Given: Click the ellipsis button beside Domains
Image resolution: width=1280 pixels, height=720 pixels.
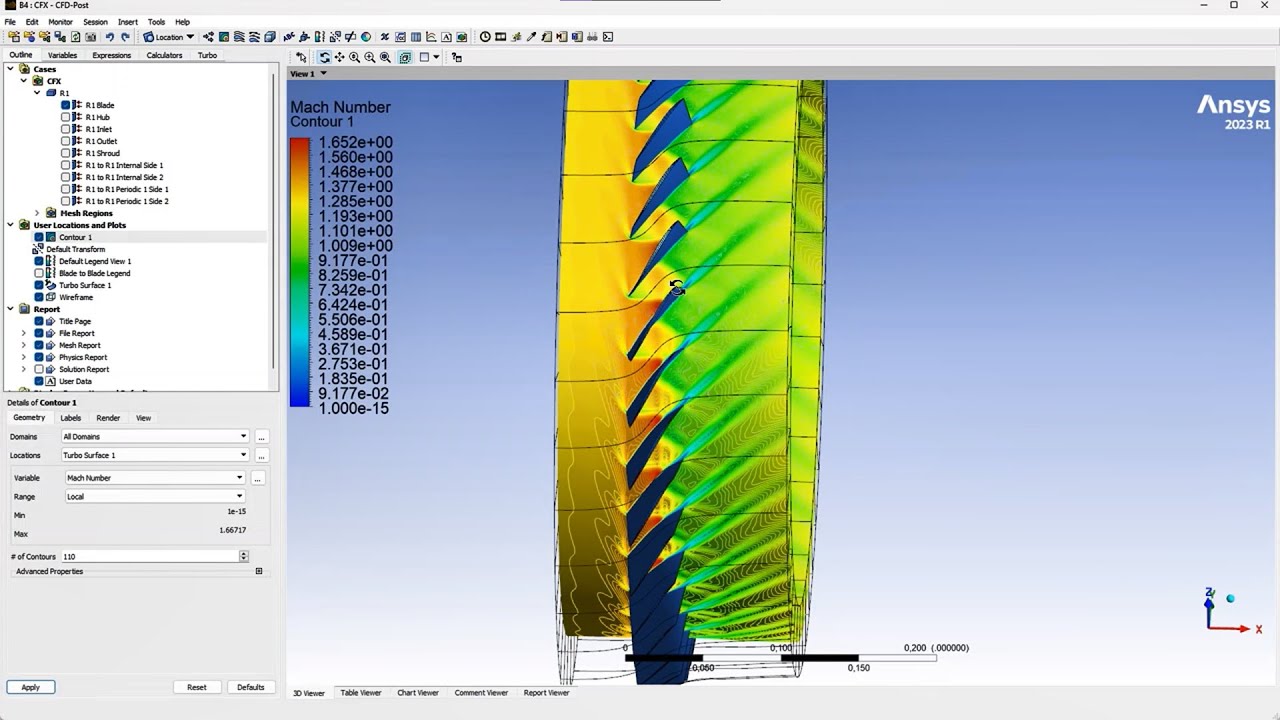Looking at the screenshot, I should pyautogui.click(x=261, y=437).
